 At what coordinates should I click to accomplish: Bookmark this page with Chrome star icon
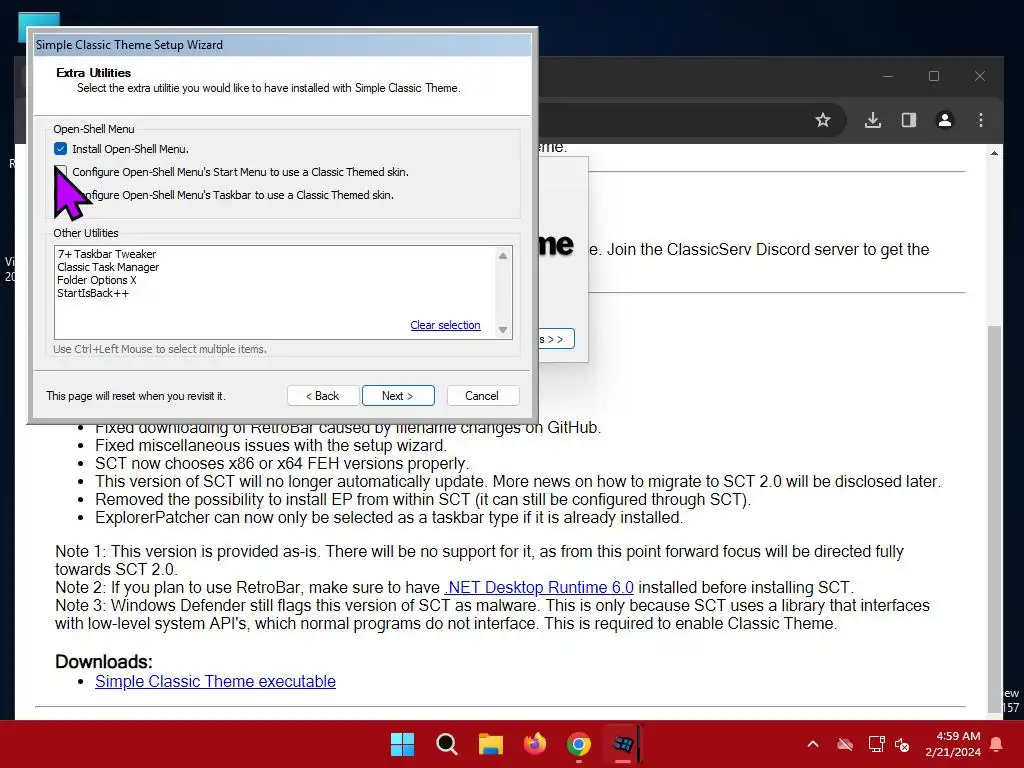(x=823, y=120)
